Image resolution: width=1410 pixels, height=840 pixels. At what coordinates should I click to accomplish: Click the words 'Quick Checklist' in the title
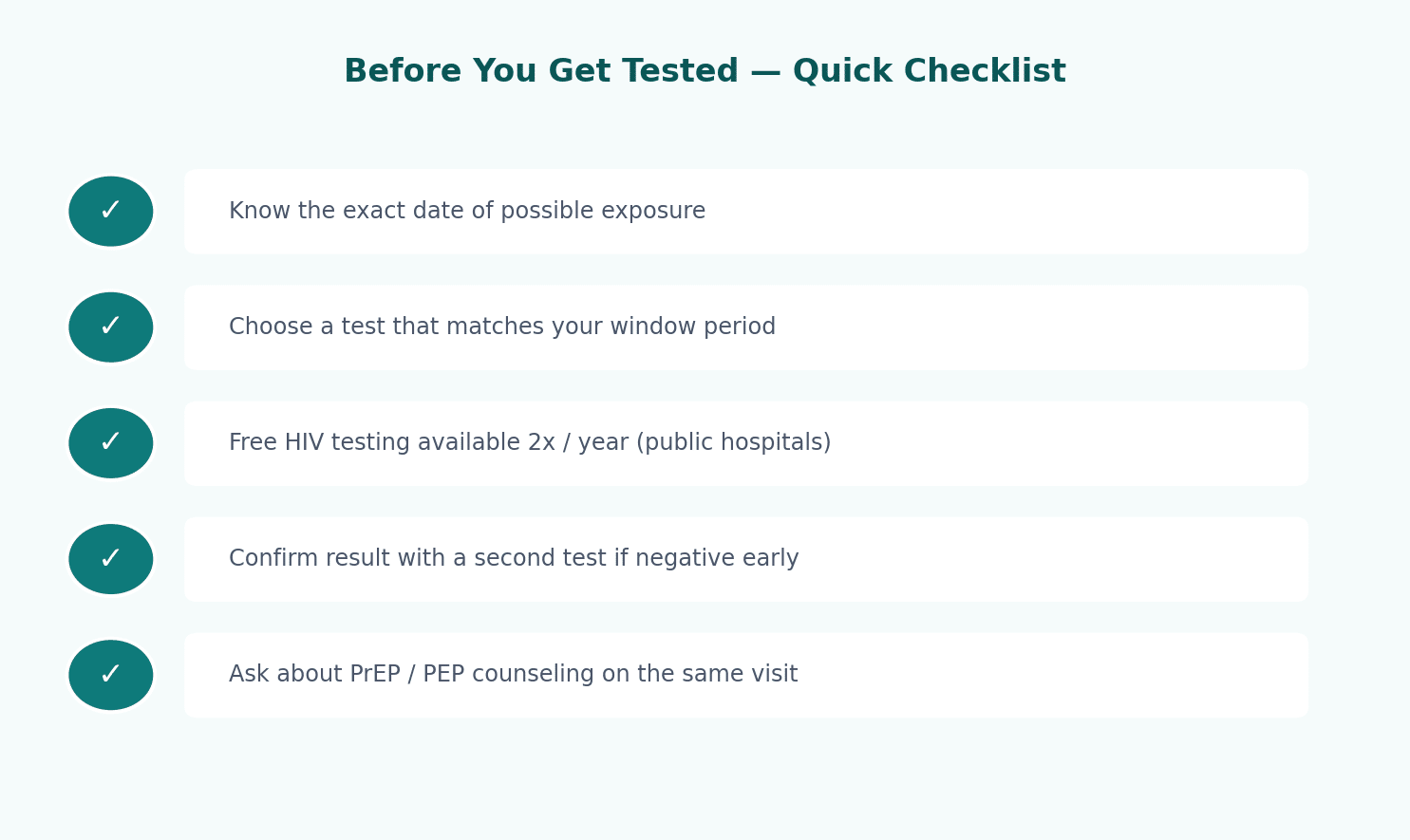pos(930,71)
